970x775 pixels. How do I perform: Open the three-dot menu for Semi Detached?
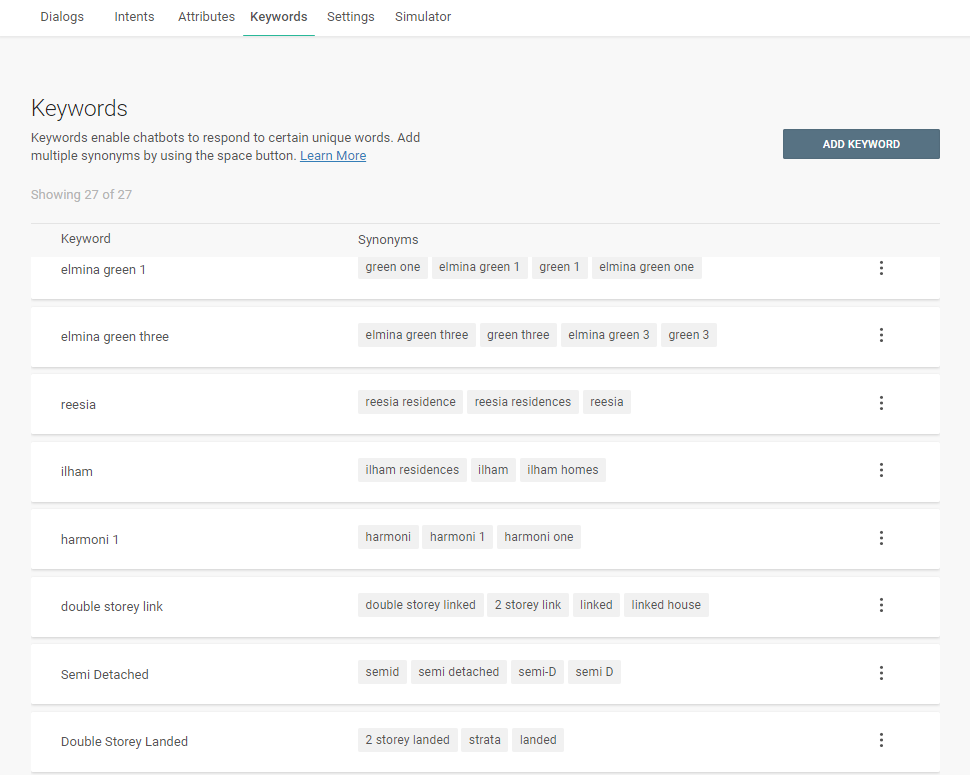[x=881, y=673]
